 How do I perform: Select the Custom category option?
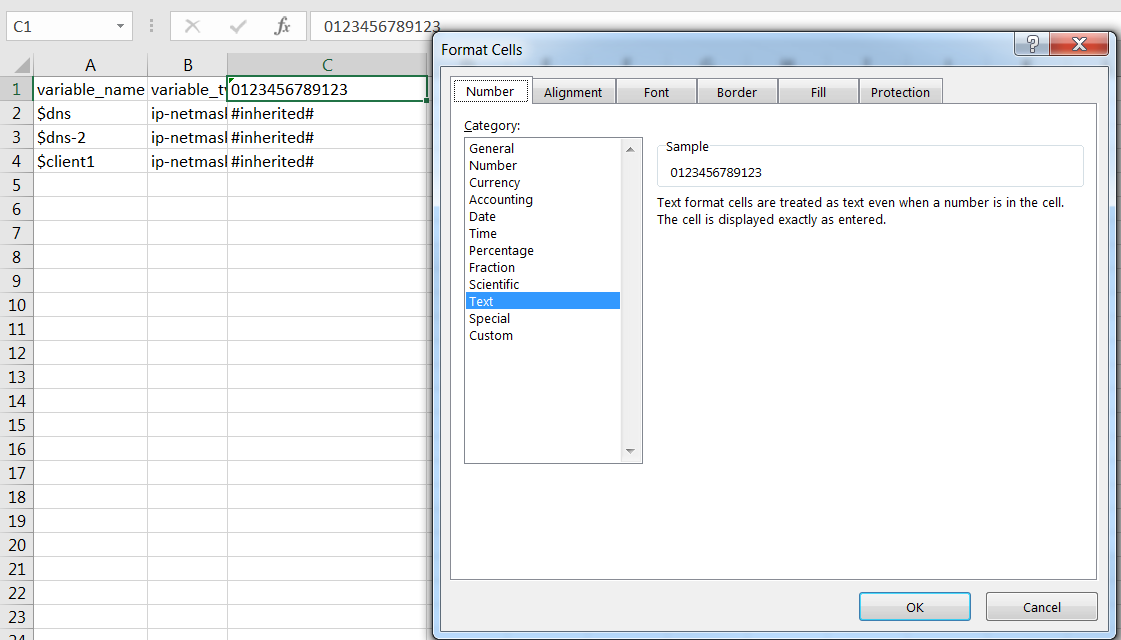point(491,336)
